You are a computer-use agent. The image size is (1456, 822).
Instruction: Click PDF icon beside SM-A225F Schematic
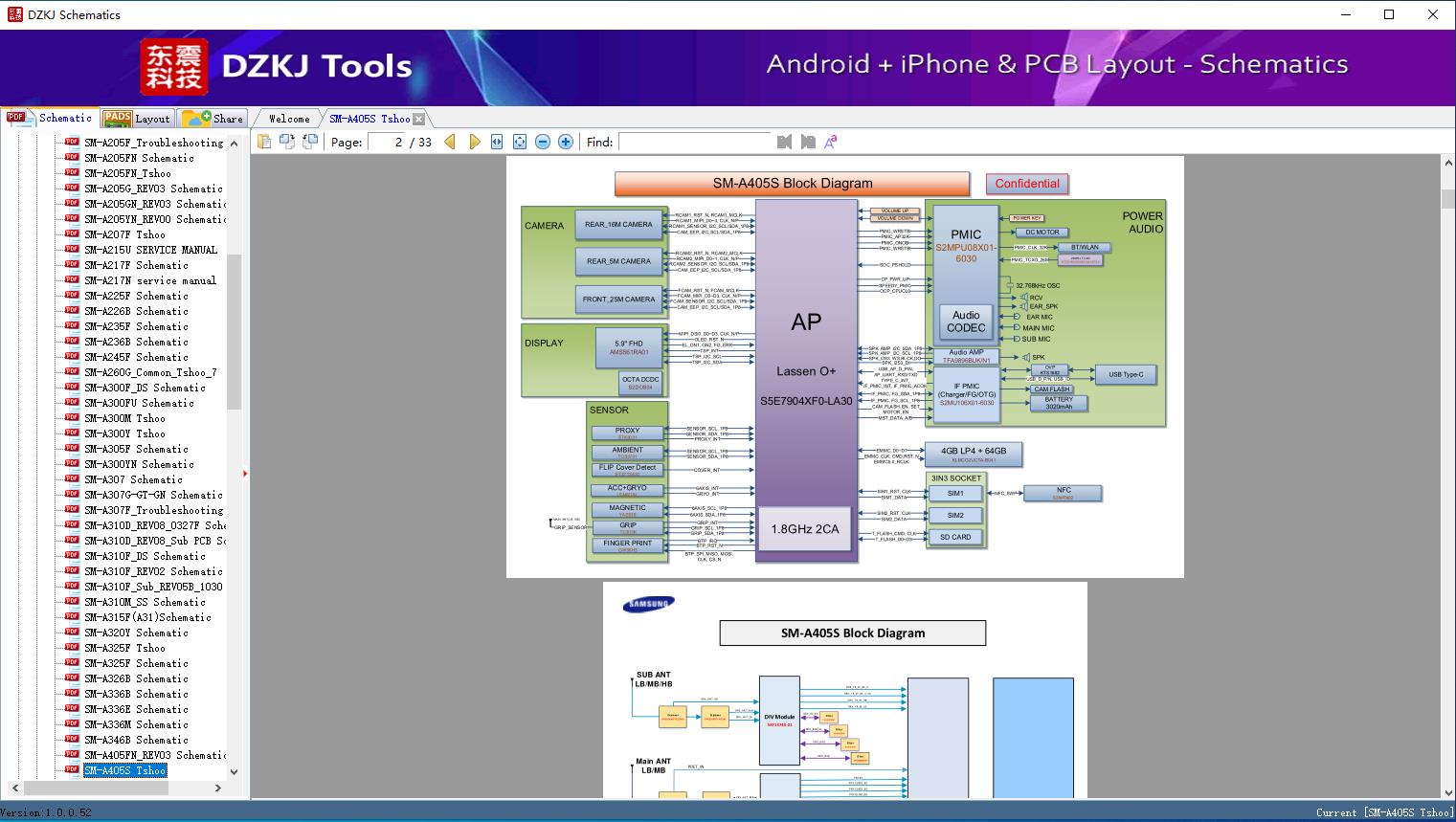pyautogui.click(x=72, y=296)
